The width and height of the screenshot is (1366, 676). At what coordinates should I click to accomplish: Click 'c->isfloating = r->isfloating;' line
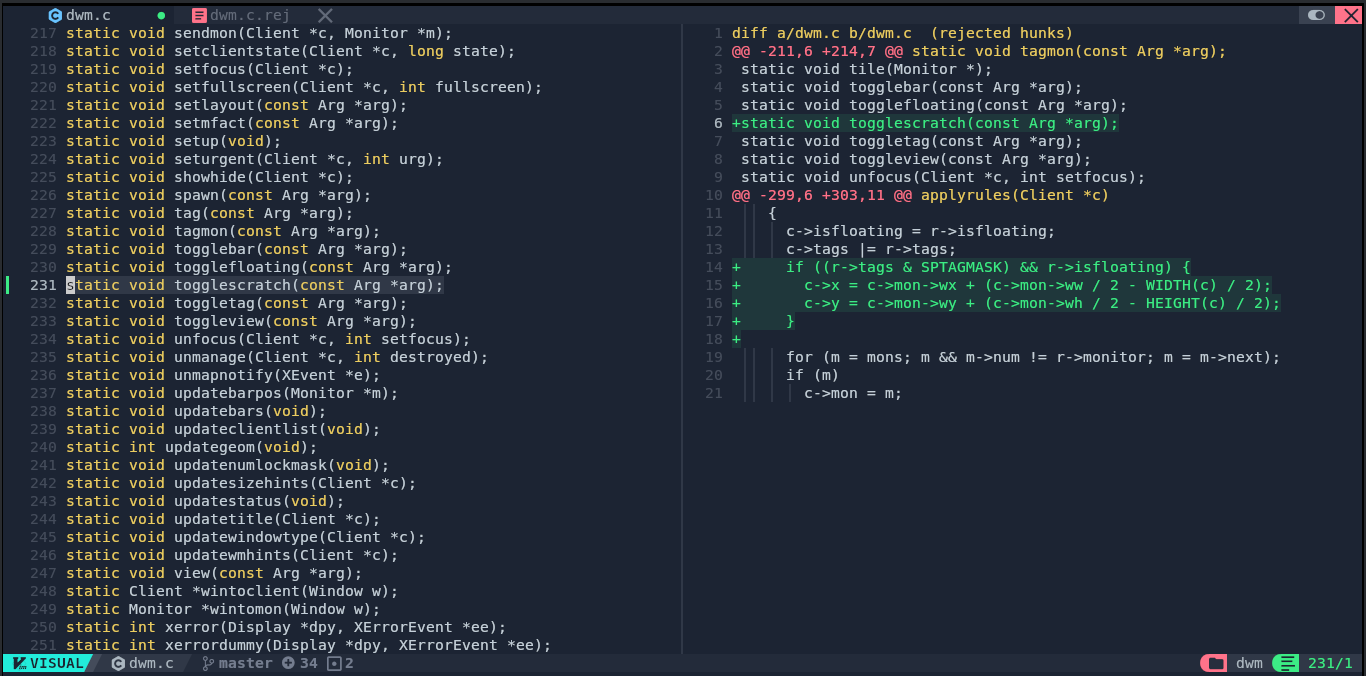[920, 231]
